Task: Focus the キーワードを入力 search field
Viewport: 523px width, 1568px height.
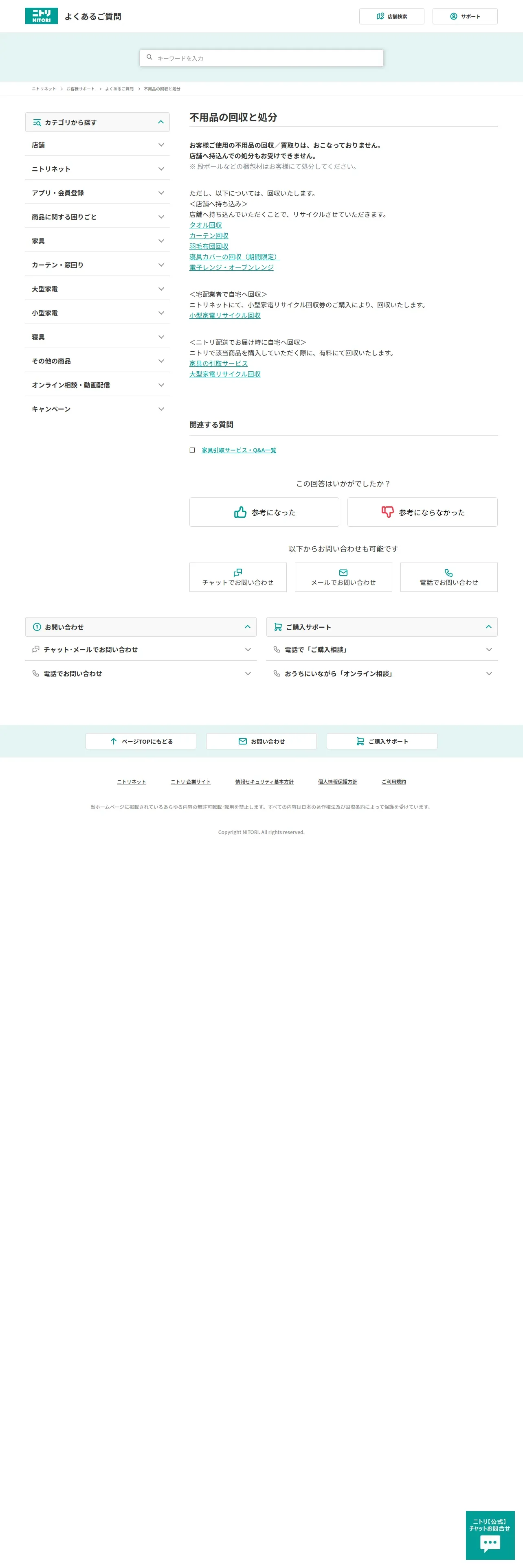Action: (261, 58)
